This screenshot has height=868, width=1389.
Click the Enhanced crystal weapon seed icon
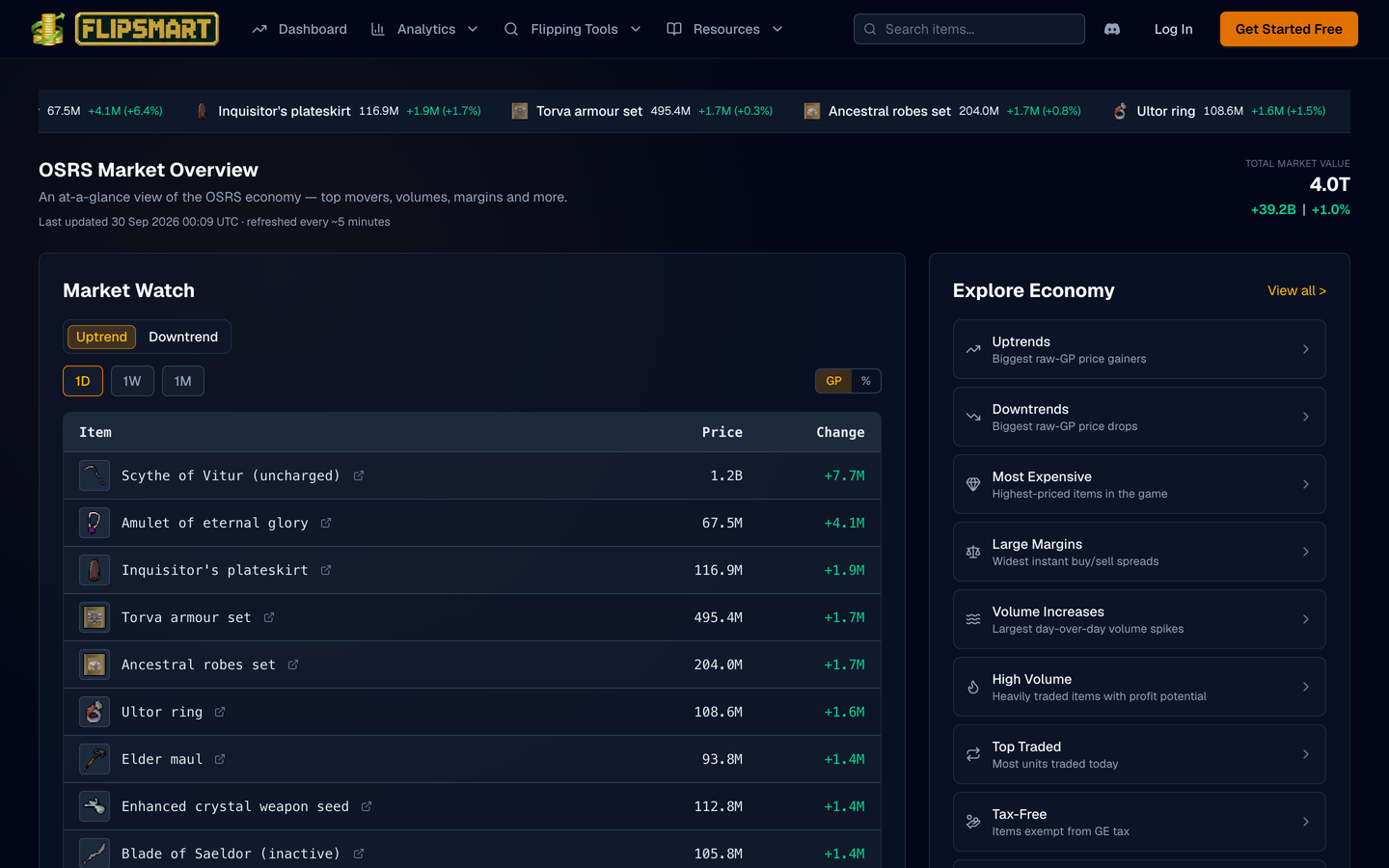point(95,806)
